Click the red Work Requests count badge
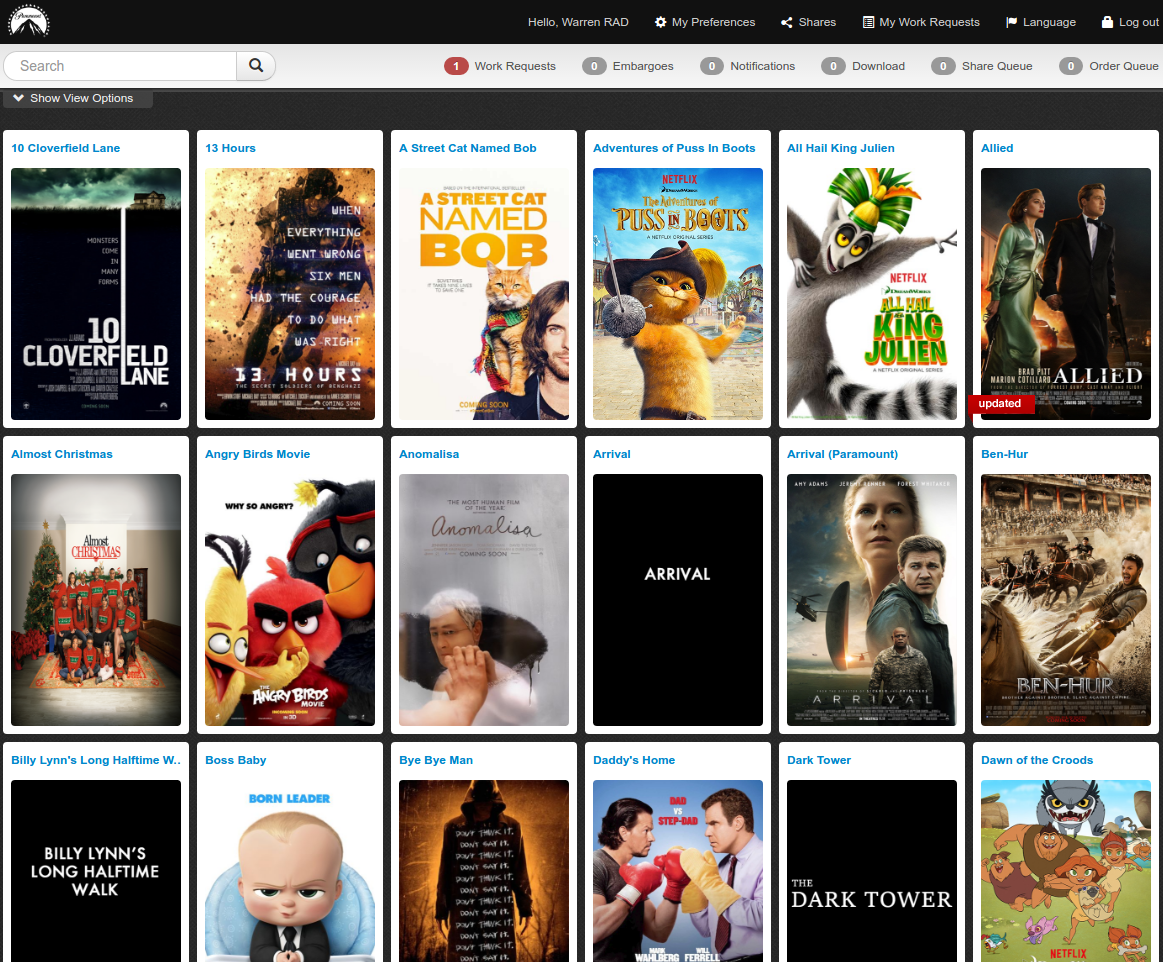Screen dimensions: 1163x962 (456, 66)
